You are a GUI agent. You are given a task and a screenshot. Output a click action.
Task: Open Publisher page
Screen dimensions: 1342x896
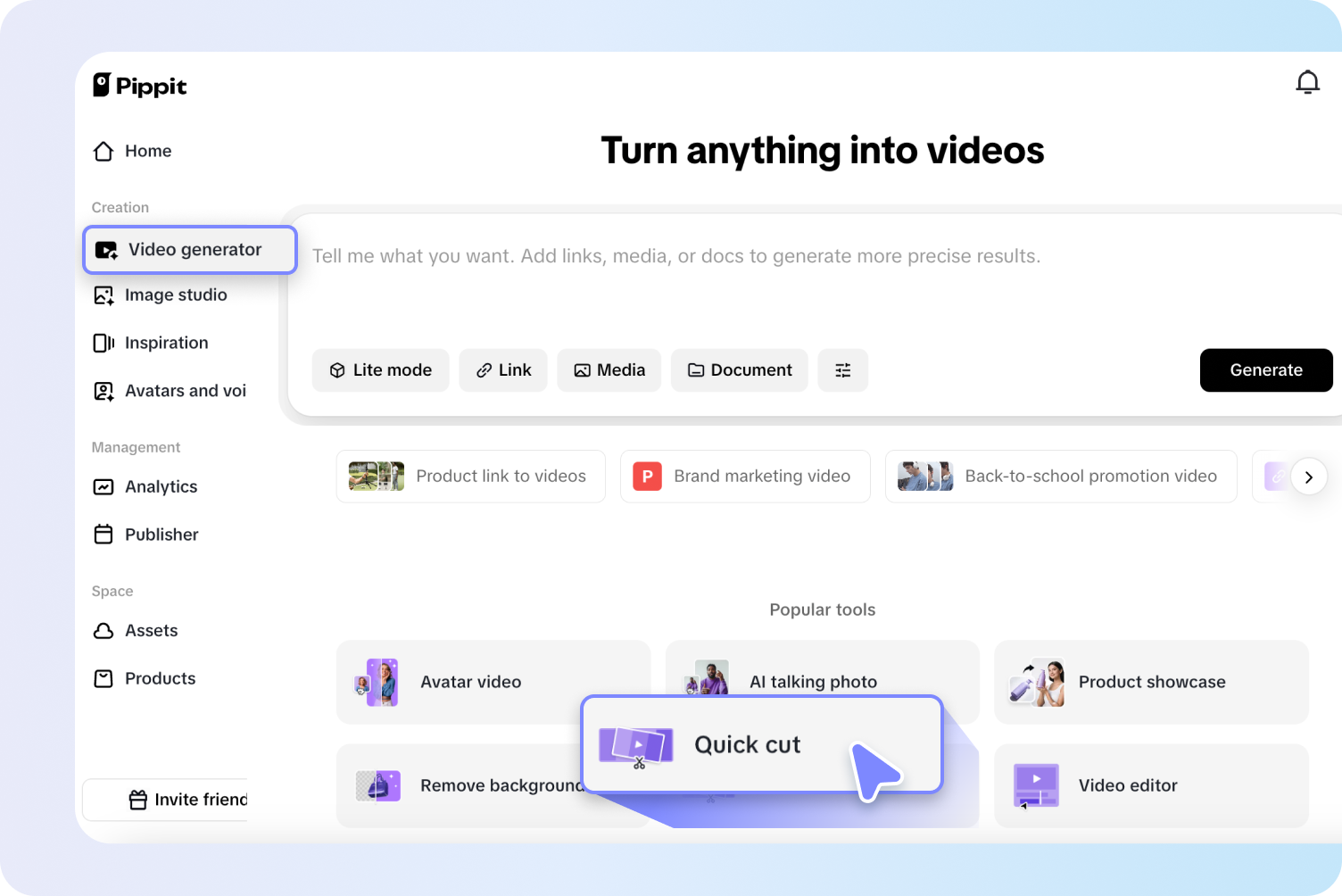pos(146,535)
